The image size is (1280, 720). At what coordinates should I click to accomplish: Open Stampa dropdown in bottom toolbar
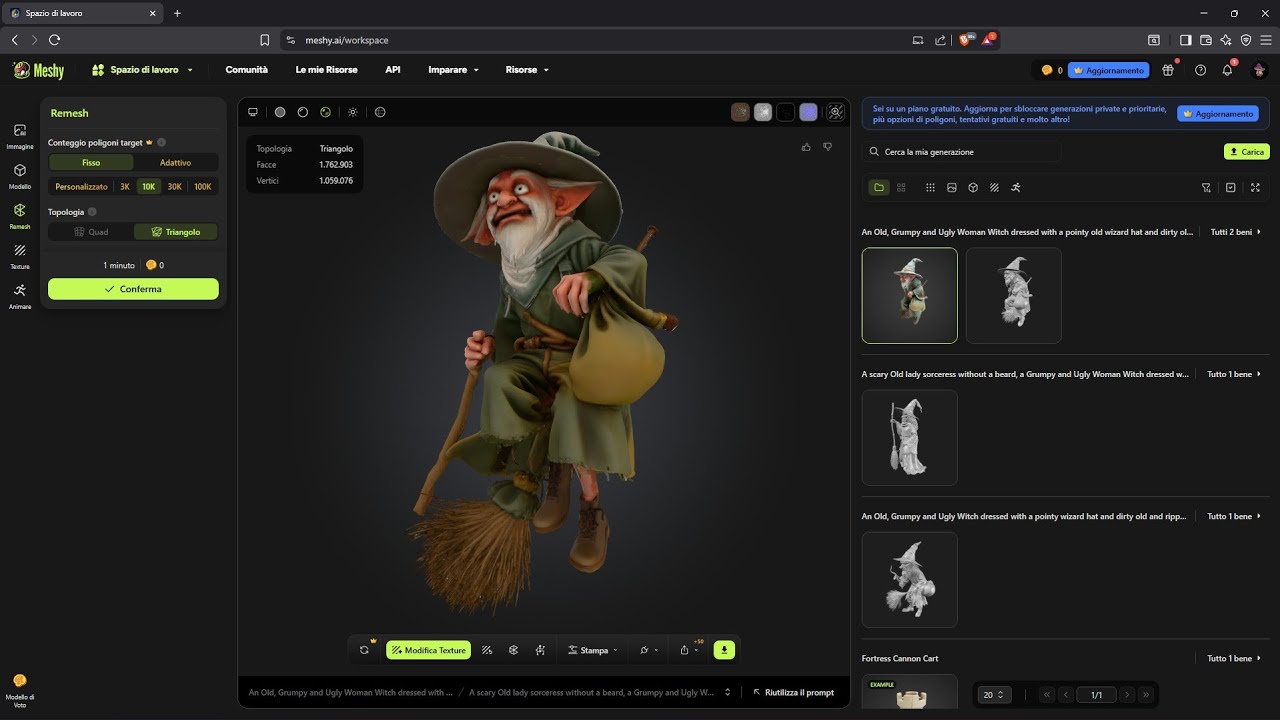click(x=592, y=650)
